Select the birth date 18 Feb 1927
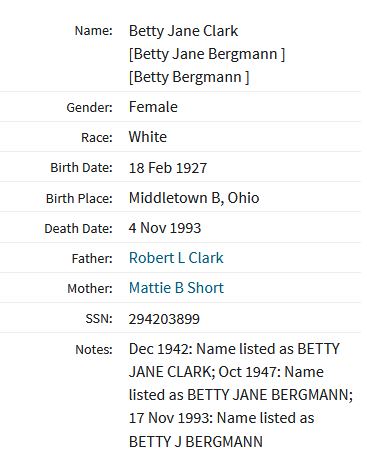This screenshot has width=367, height=454. 168,168
